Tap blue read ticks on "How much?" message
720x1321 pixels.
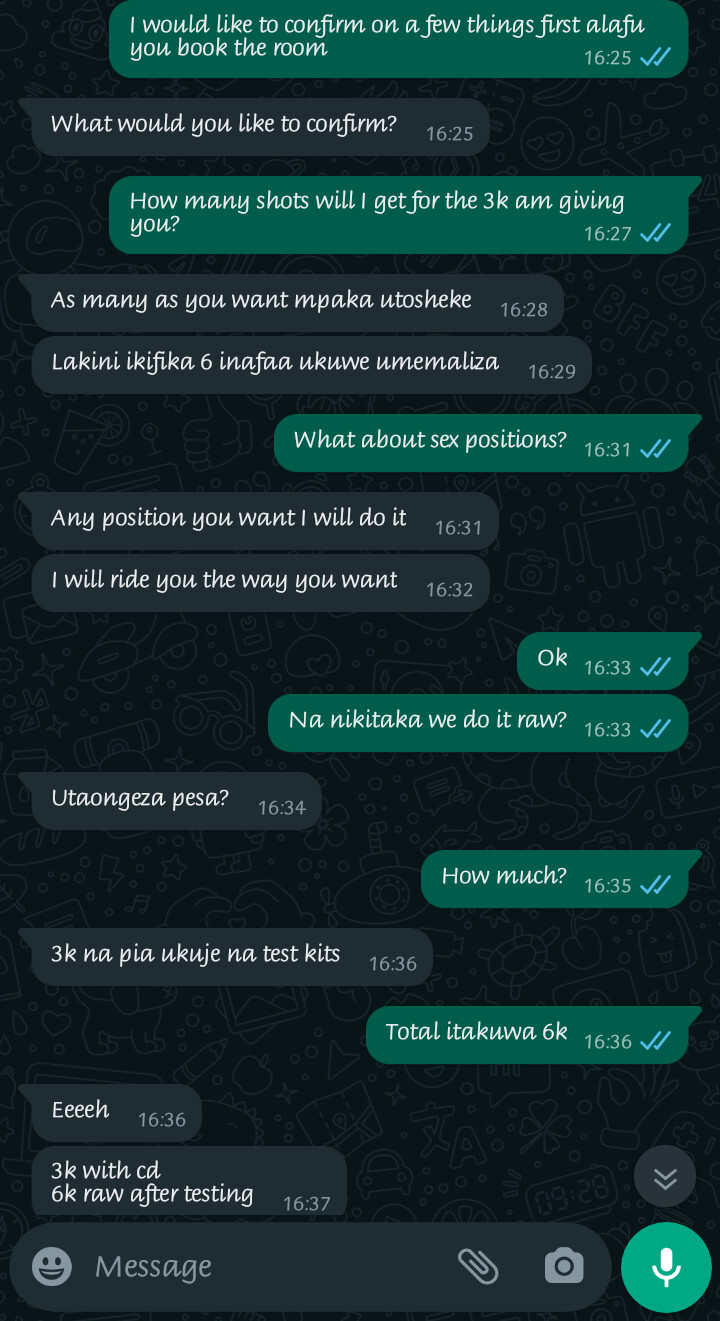point(656,885)
